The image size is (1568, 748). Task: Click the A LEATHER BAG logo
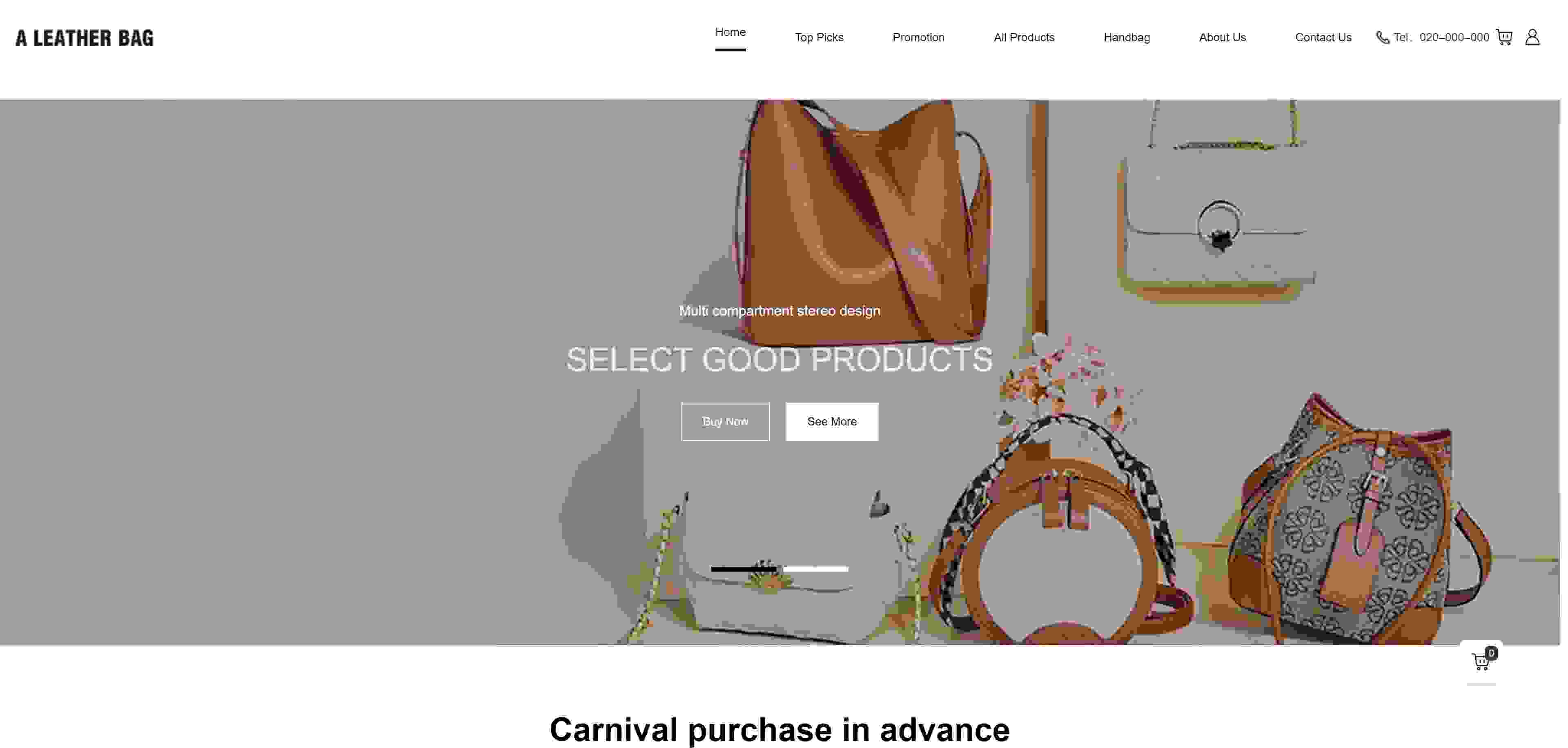(85, 38)
